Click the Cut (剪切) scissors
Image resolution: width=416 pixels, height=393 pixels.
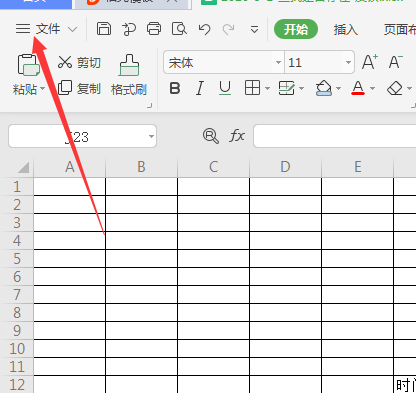point(79,62)
